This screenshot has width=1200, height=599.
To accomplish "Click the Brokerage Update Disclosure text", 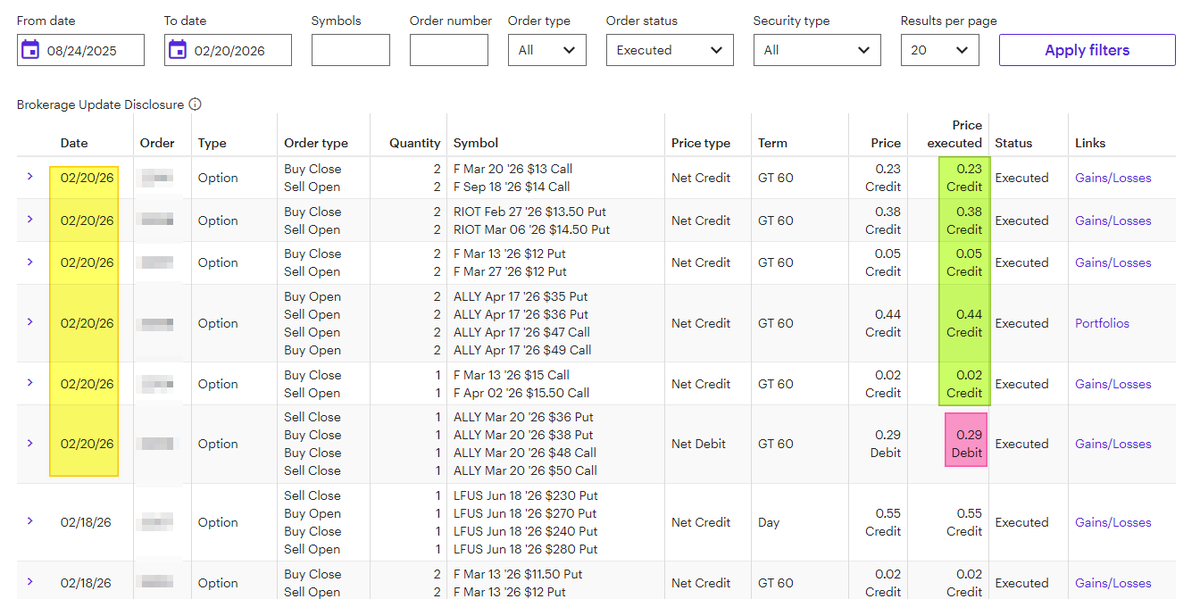I will pos(100,104).
